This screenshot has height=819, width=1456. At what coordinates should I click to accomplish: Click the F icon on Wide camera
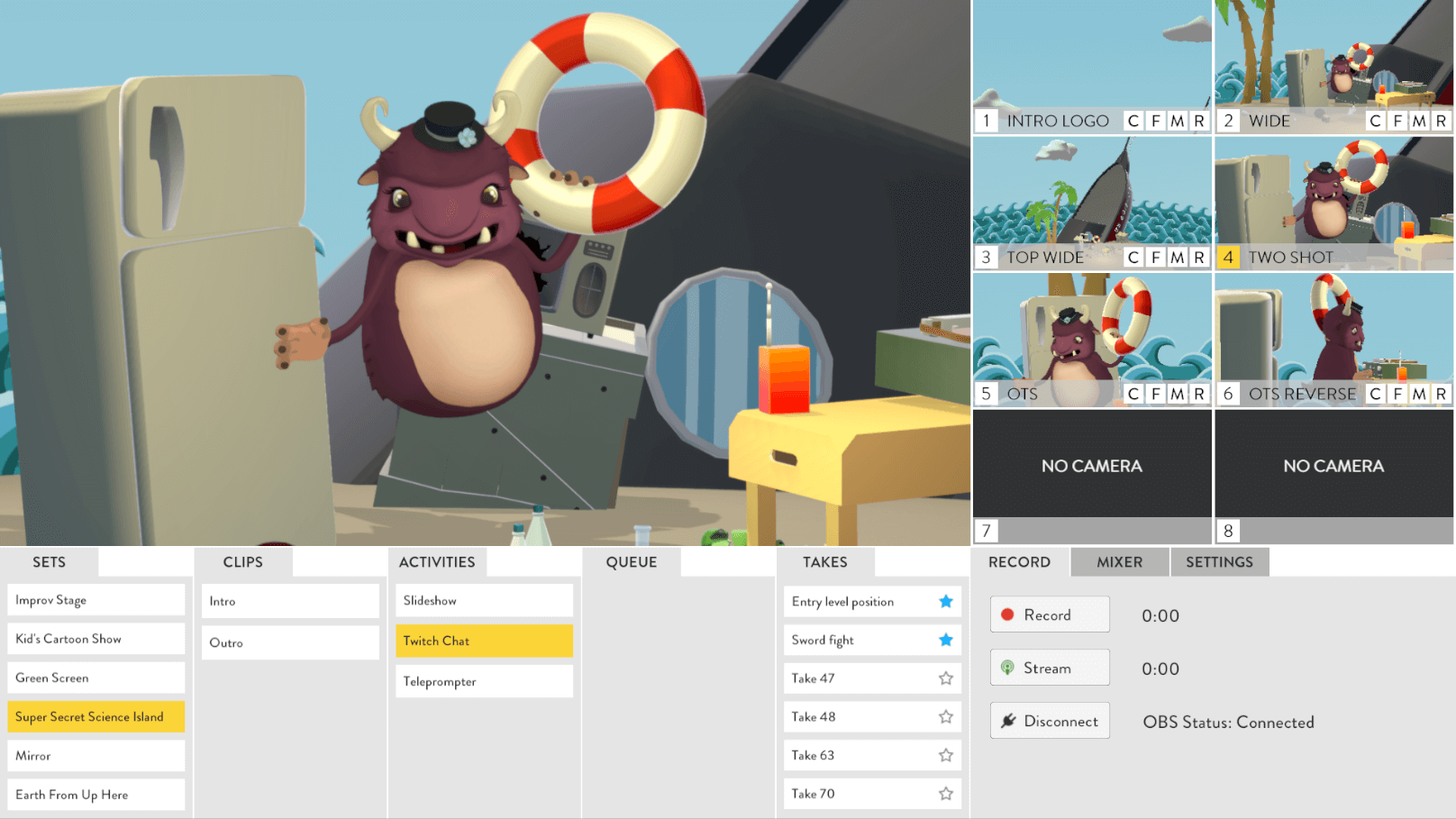pyautogui.click(x=1398, y=121)
